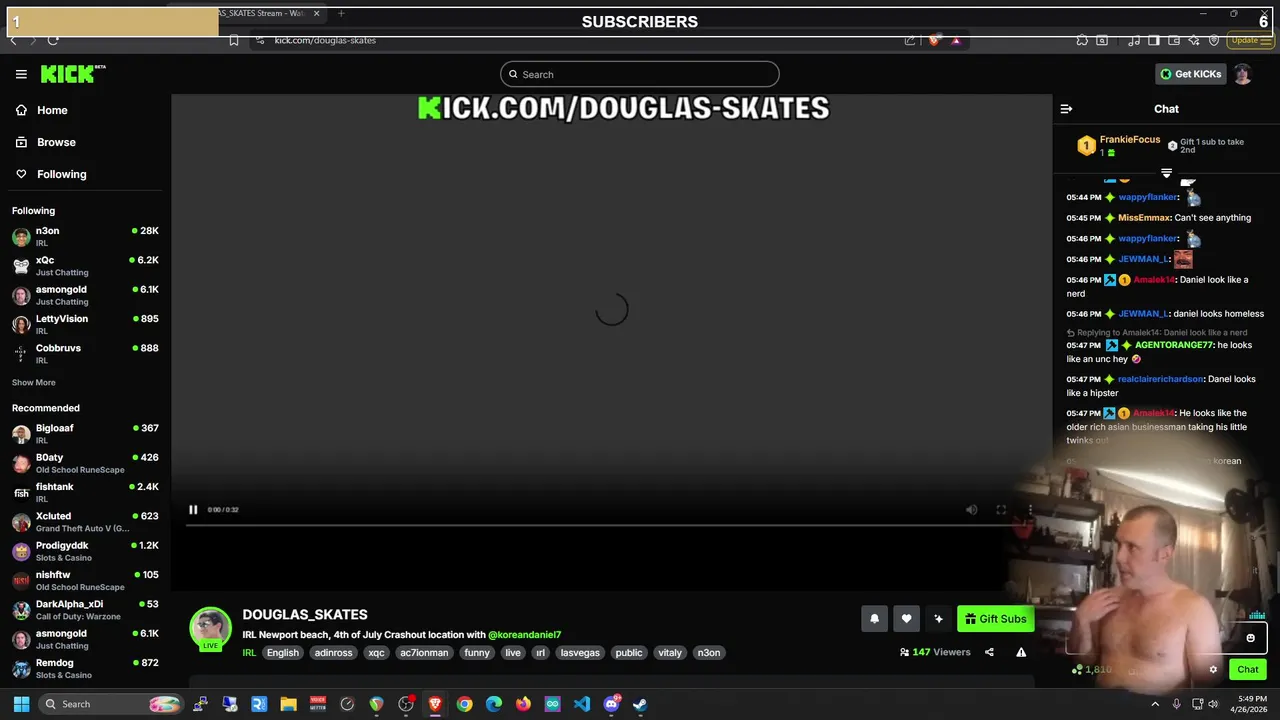Open nishftw in Recommended list
This screenshot has height=720, width=1280.
(85, 580)
